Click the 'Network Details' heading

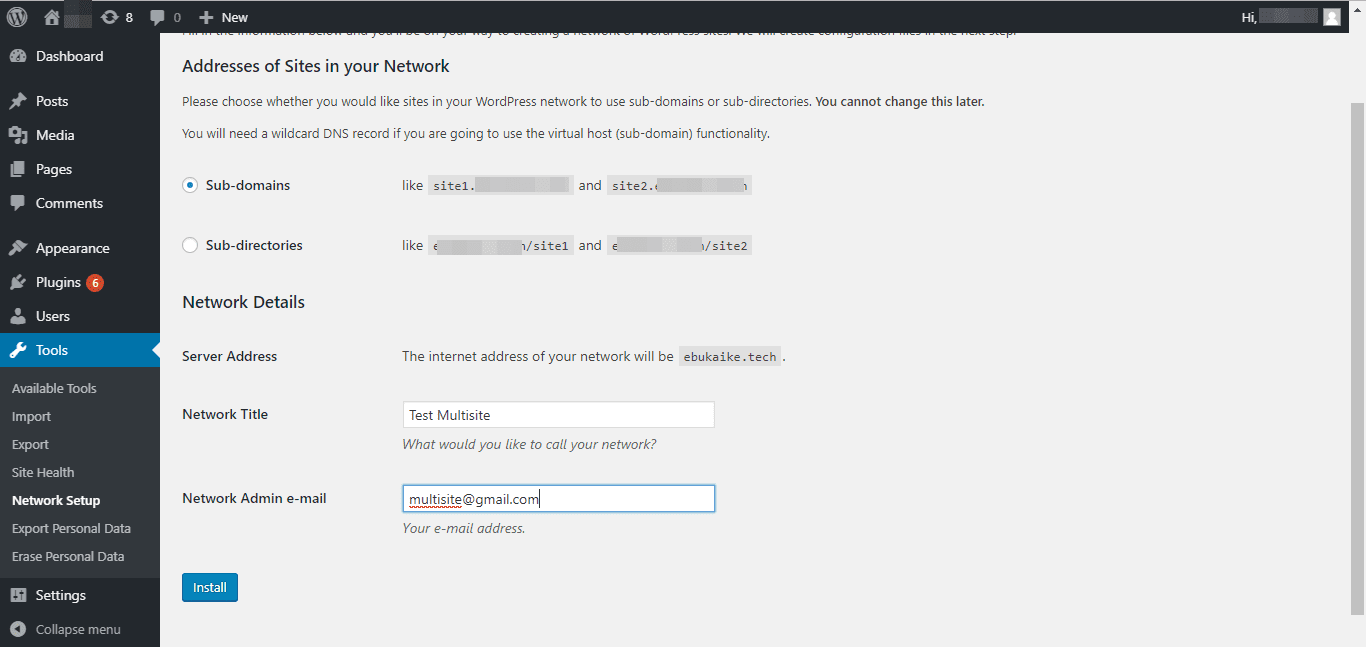coord(243,302)
